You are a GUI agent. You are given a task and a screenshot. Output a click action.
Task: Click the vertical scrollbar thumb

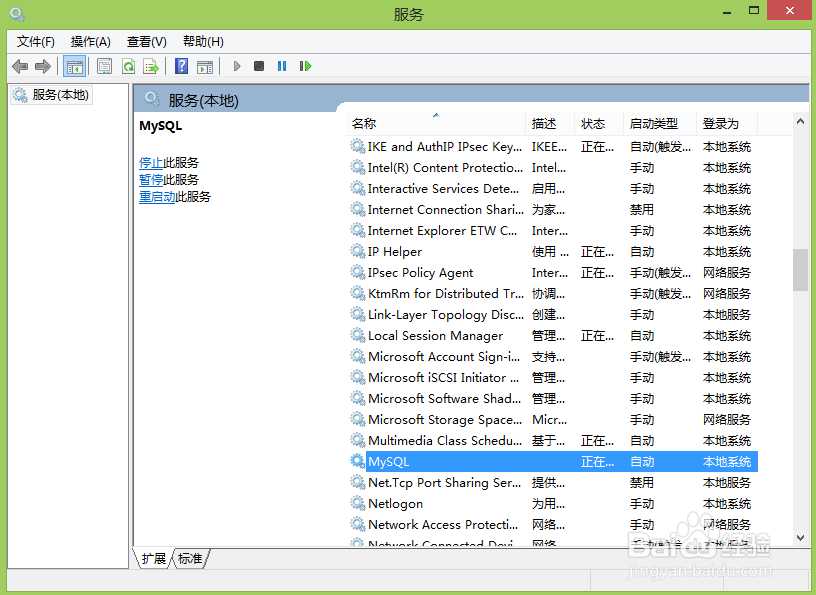[800, 270]
